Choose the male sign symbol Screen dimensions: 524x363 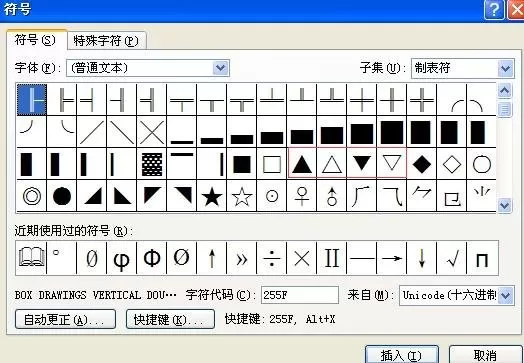pyautogui.click(x=332, y=196)
